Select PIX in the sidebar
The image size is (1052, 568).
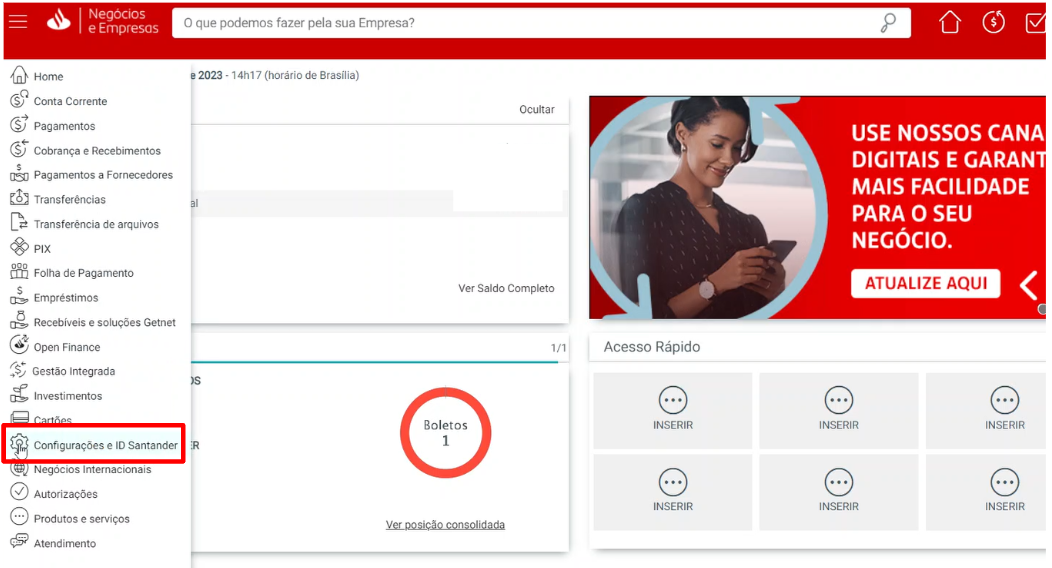[42, 249]
